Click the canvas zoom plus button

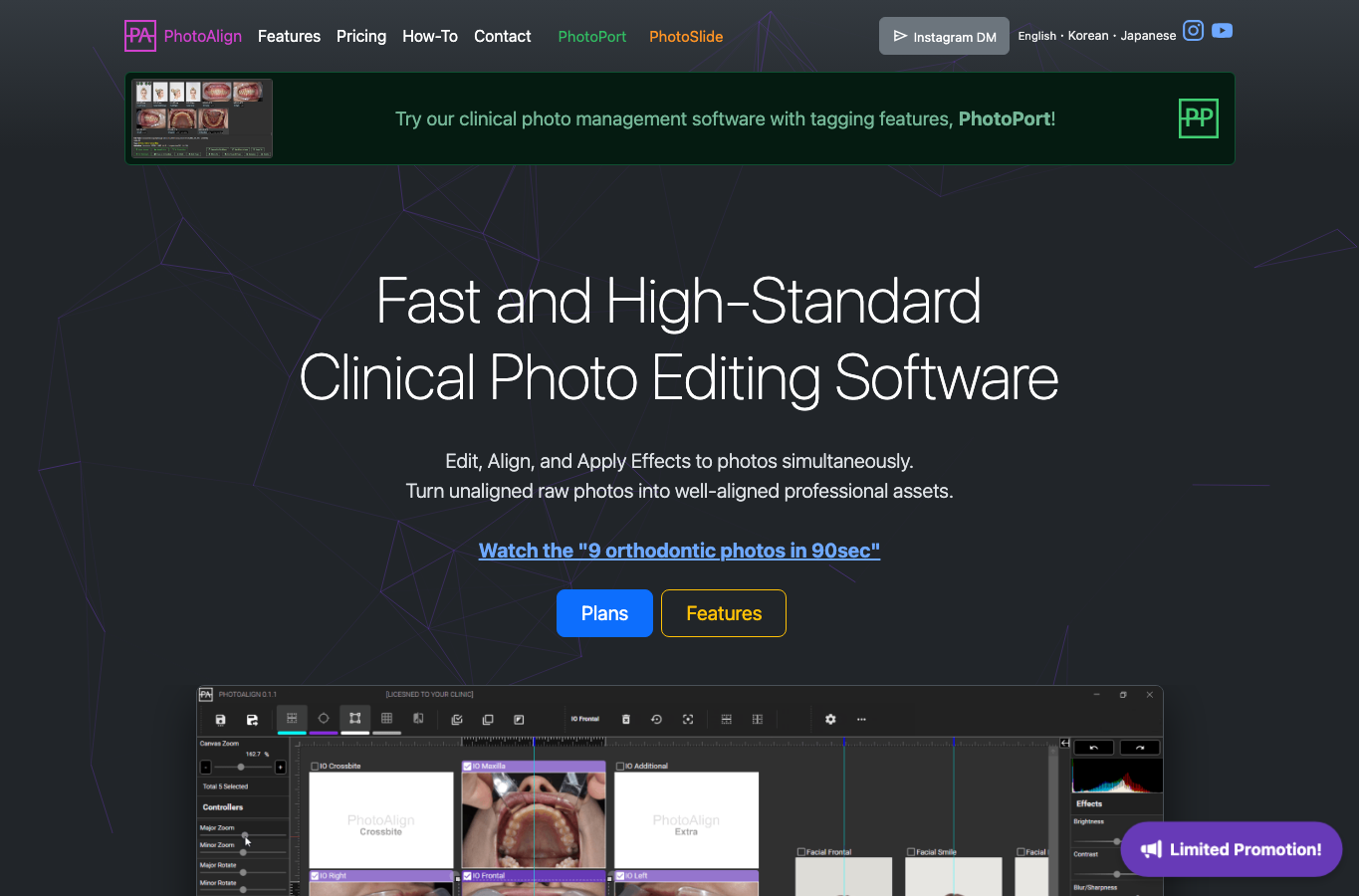tap(281, 768)
